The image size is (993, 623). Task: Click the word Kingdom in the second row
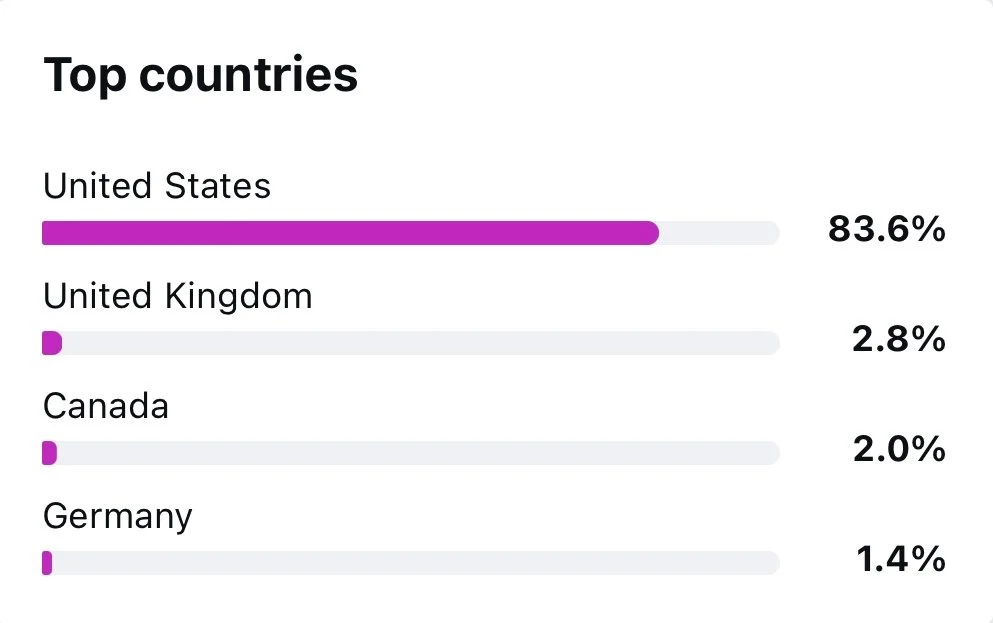point(239,297)
